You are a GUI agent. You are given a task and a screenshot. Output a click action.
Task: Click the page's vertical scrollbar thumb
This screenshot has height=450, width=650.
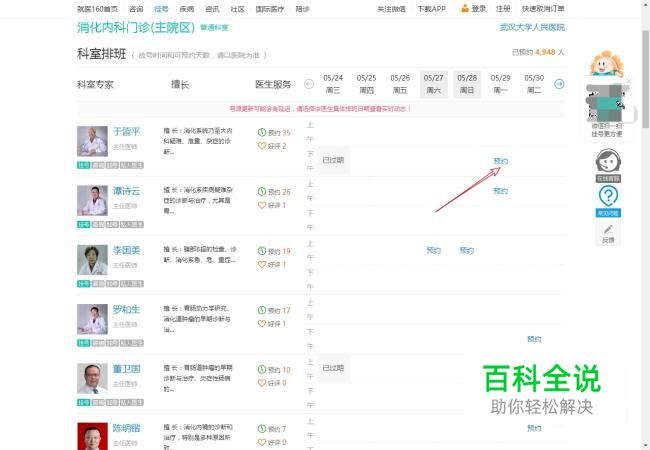645,79
